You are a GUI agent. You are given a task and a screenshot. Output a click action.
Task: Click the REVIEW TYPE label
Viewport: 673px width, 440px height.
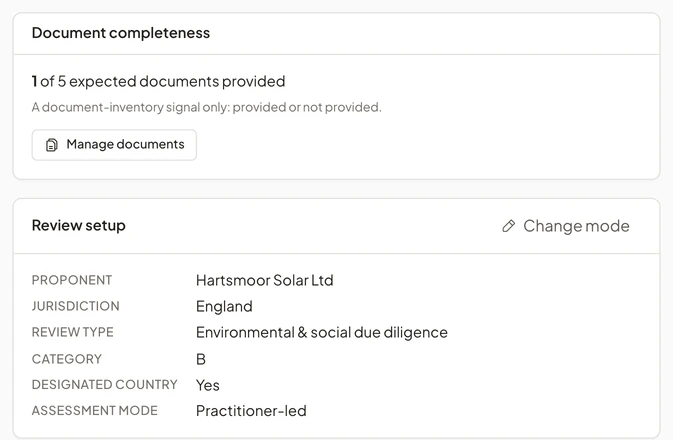[73, 332]
